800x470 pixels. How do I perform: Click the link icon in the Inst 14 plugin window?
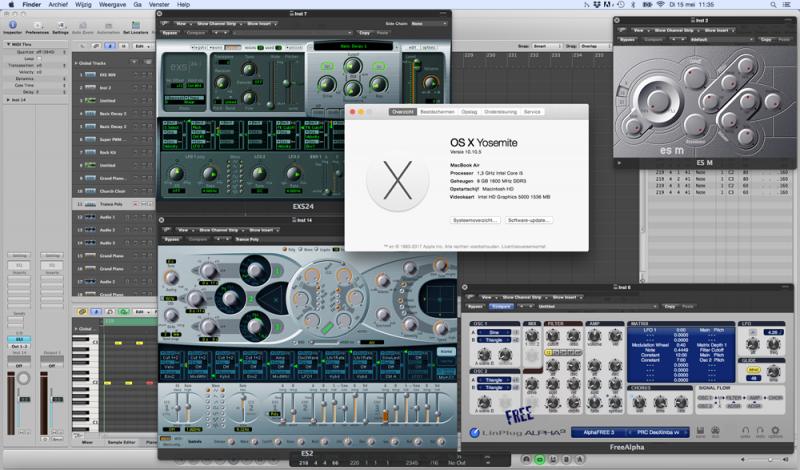[166, 230]
